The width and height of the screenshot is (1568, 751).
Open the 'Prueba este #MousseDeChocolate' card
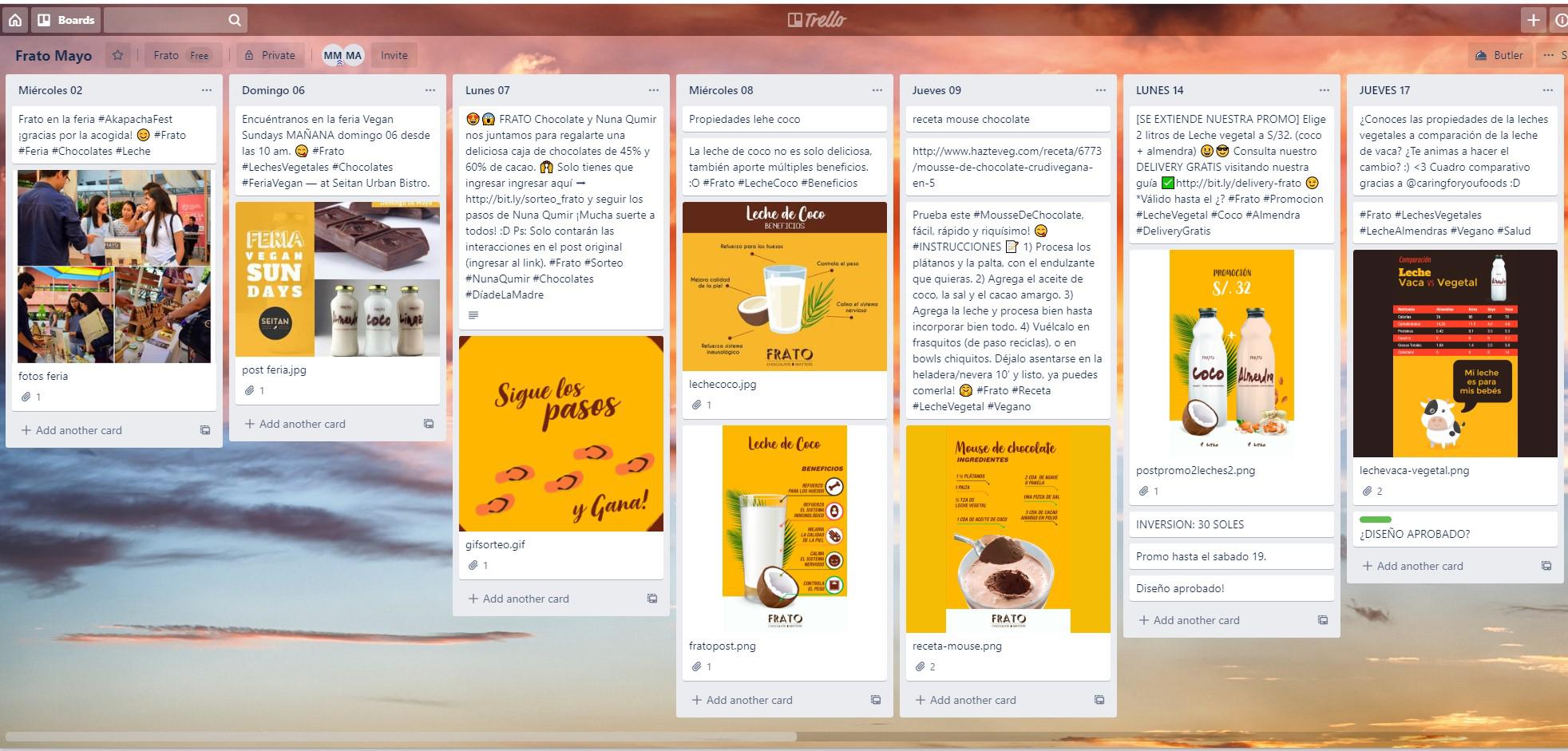coord(1008,310)
